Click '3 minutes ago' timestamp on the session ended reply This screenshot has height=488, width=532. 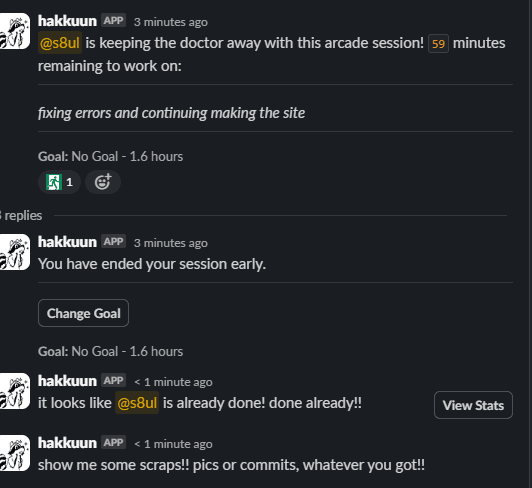coord(171,243)
